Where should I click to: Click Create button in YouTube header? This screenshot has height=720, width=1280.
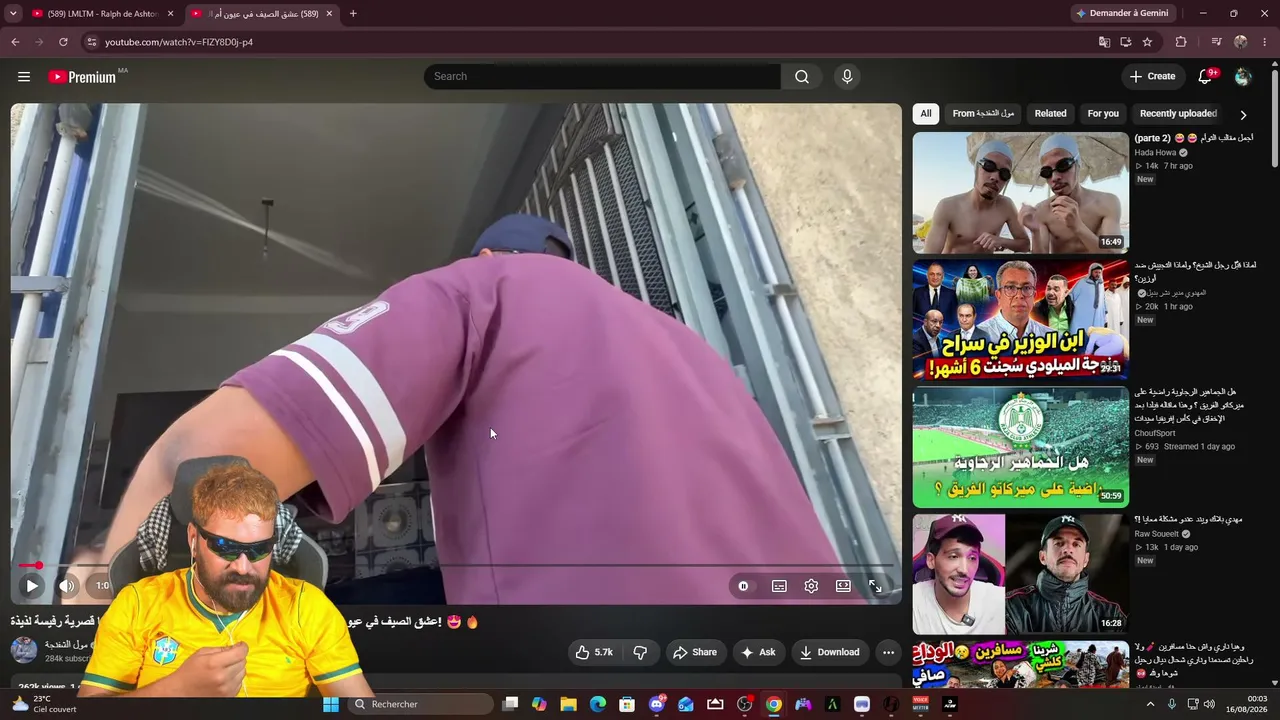(1152, 77)
